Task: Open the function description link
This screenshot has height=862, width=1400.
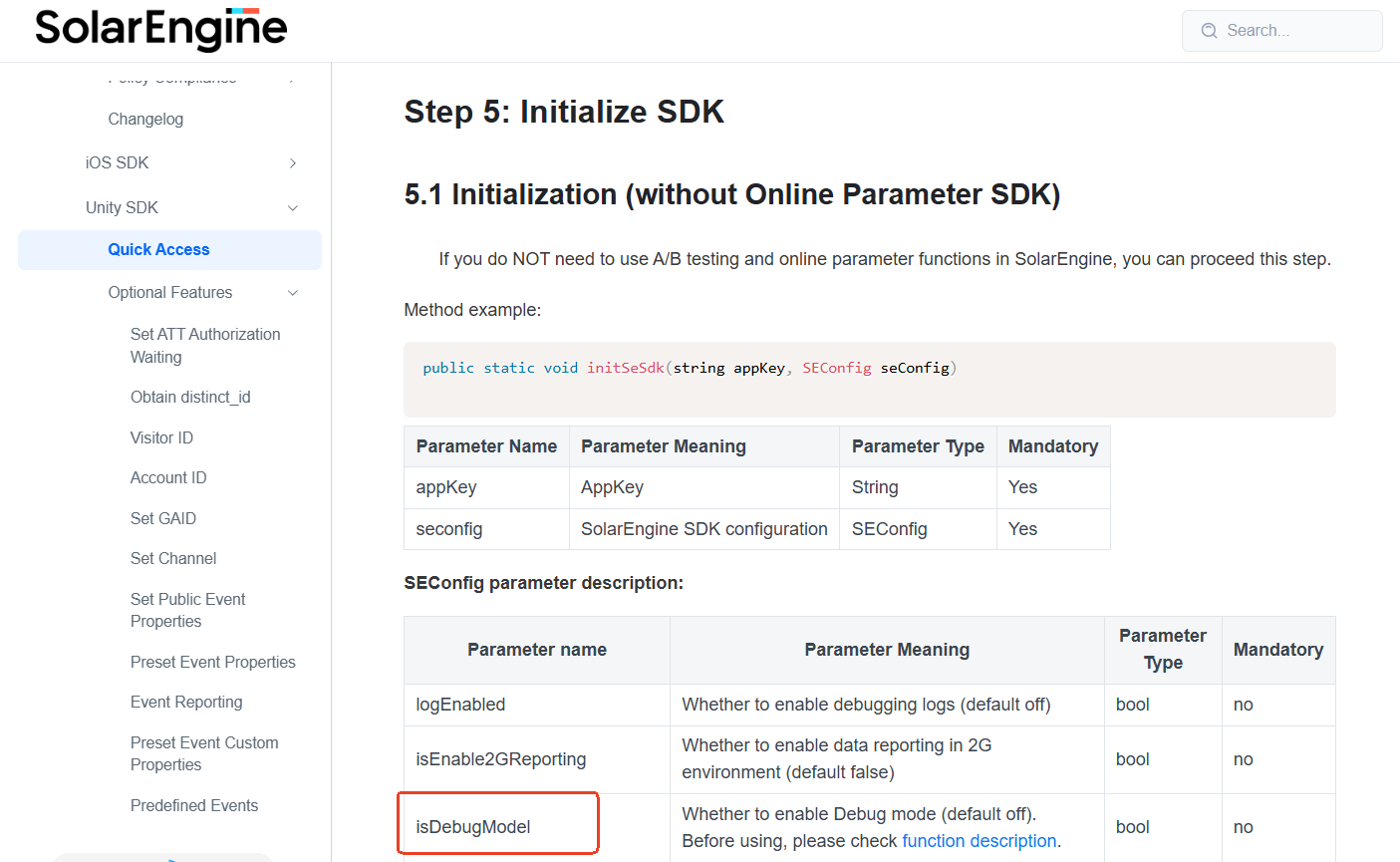Action: pos(979,841)
